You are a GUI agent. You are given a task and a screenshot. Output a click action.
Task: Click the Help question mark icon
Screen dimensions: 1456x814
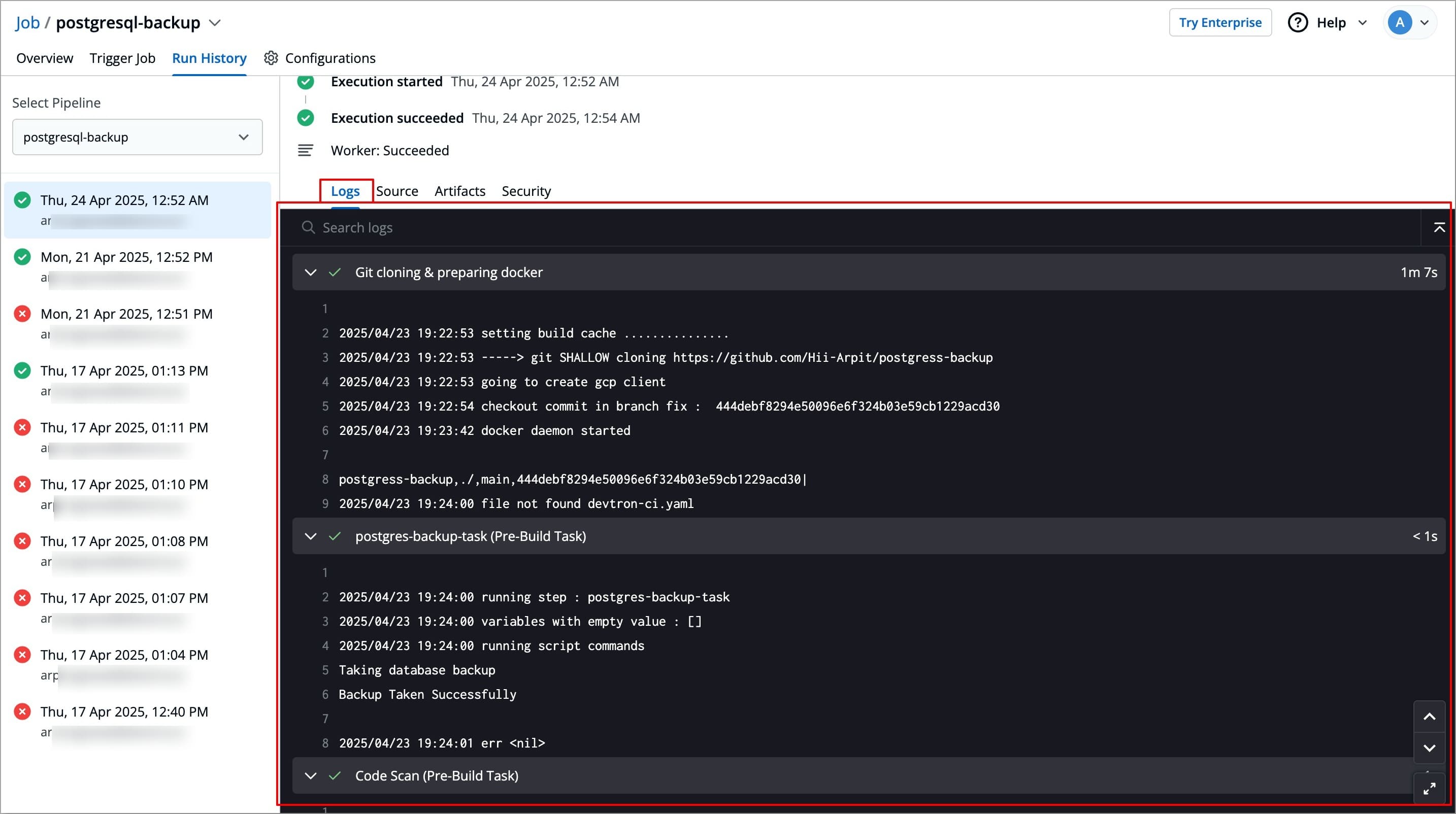click(x=1297, y=23)
